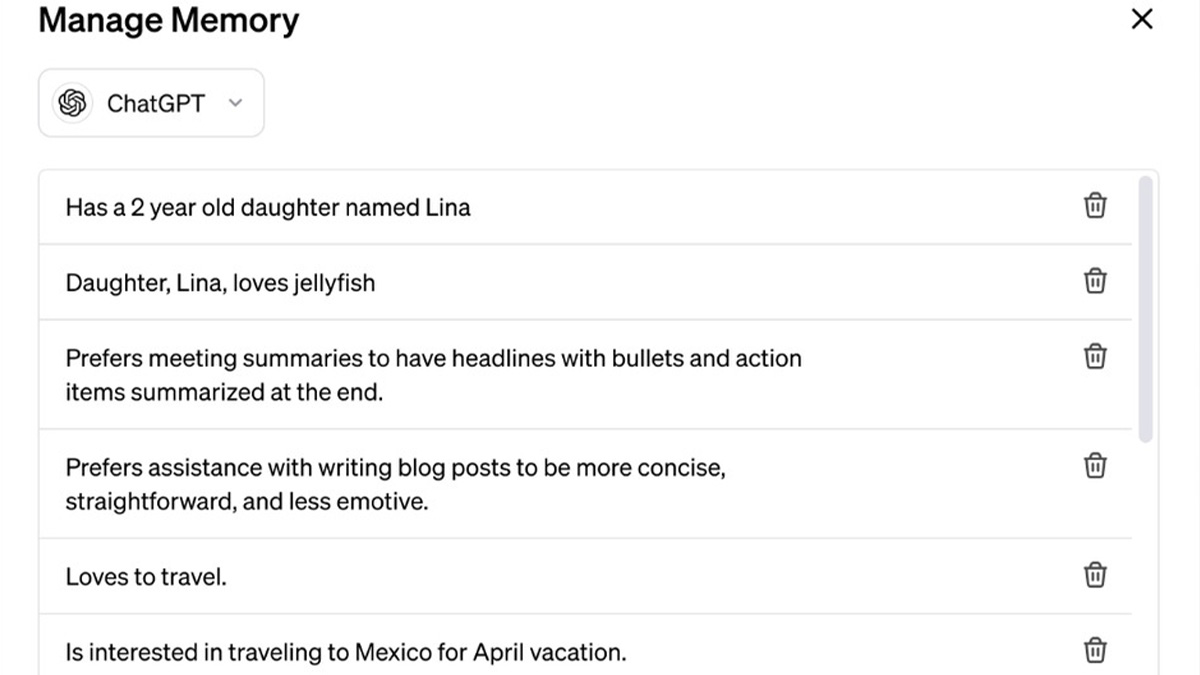The image size is (1200, 675).
Task: Select the "Has a 2 year old daughter" entry
Action: (x=268, y=207)
